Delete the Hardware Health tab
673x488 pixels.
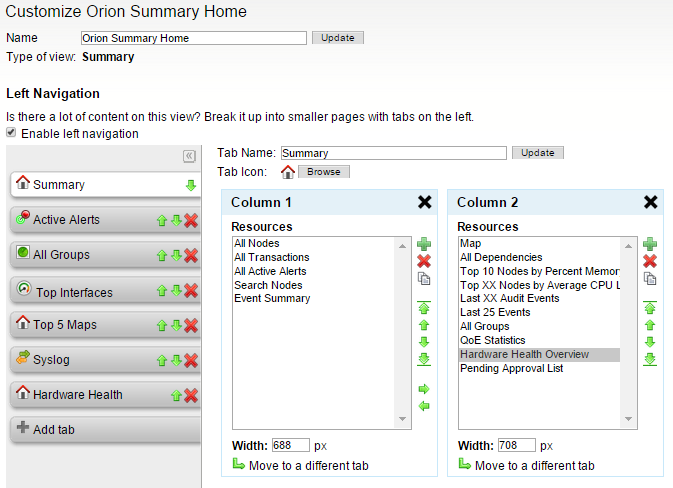(191, 396)
